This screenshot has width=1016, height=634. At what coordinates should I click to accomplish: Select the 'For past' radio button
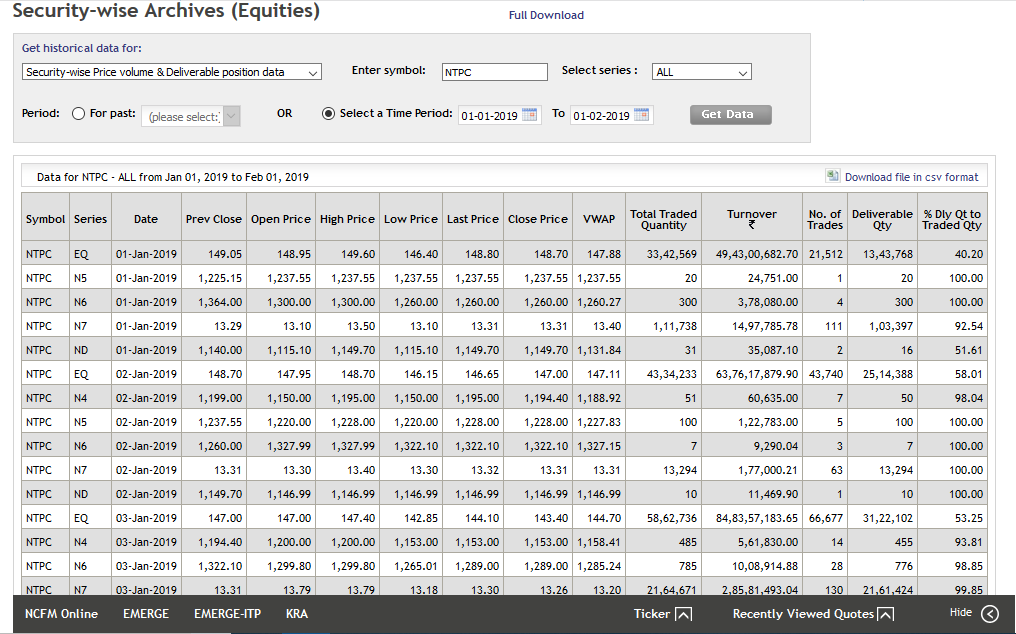pos(78,114)
